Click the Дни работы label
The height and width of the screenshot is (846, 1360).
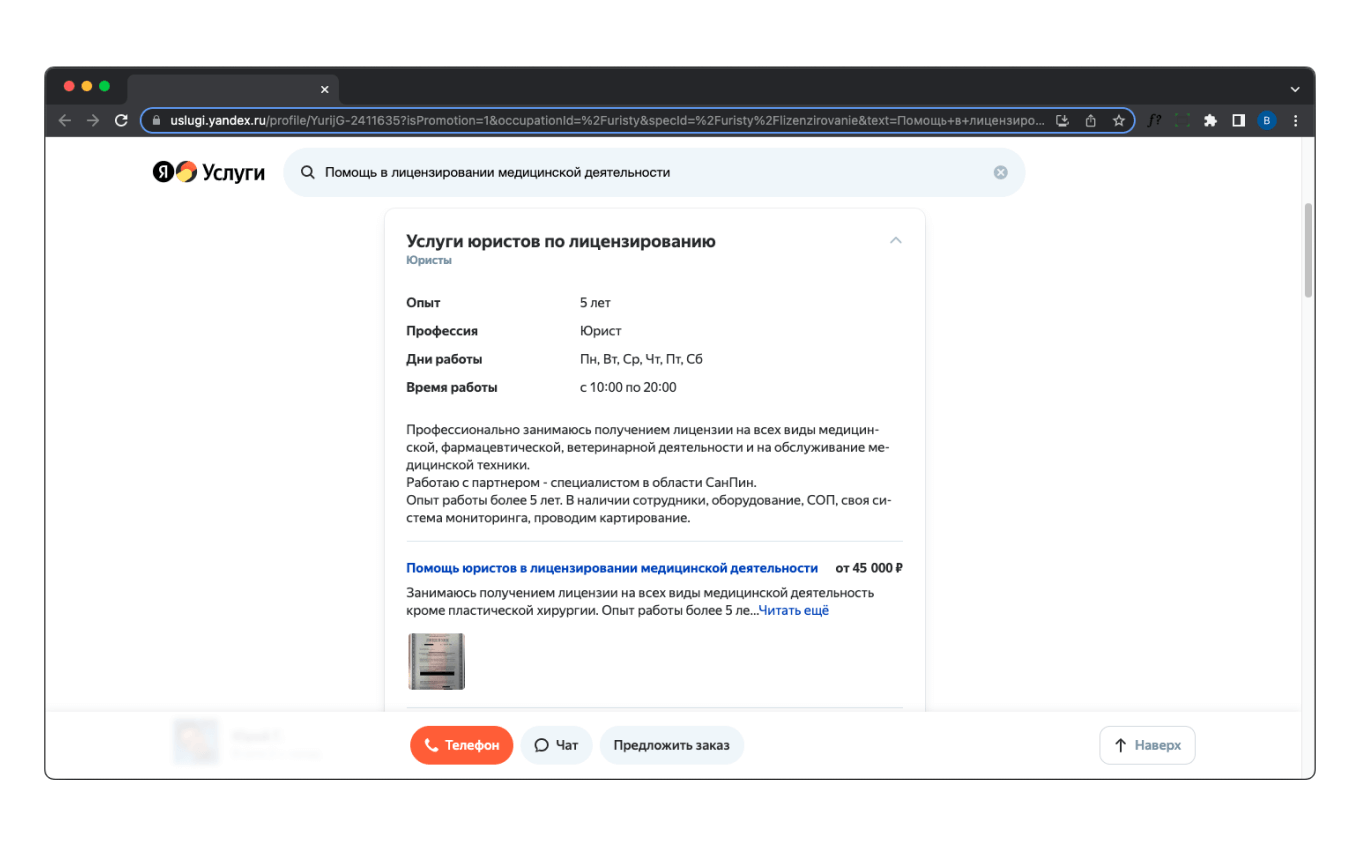click(x=444, y=359)
